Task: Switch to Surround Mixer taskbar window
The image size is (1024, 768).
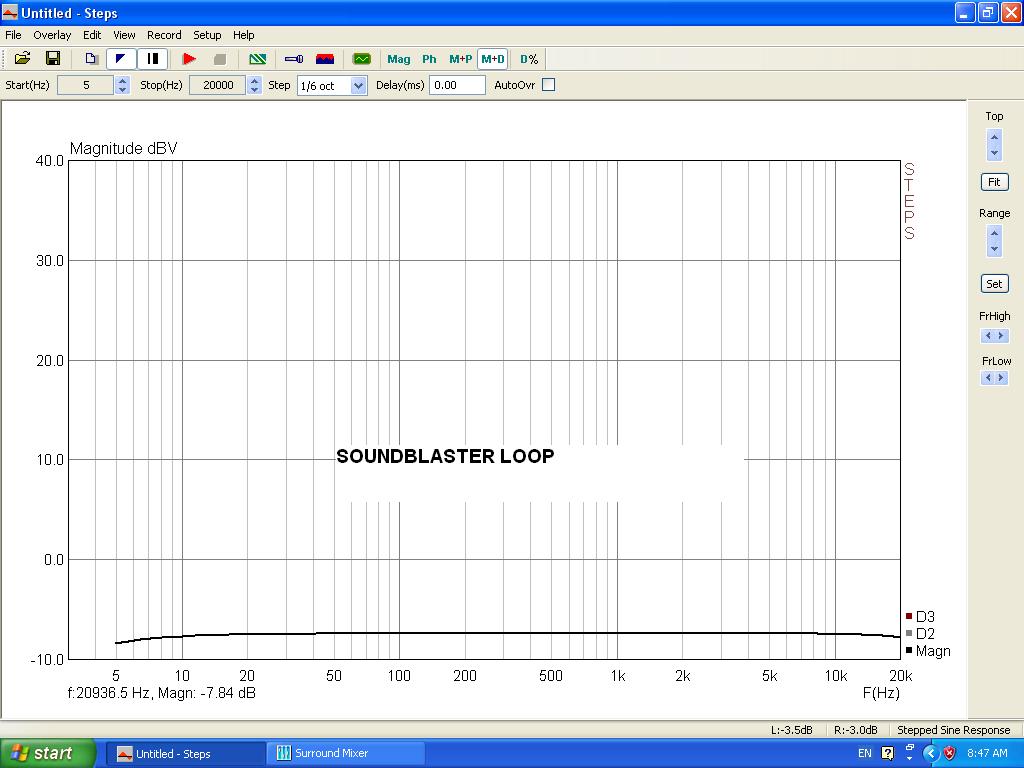Action: (x=345, y=754)
